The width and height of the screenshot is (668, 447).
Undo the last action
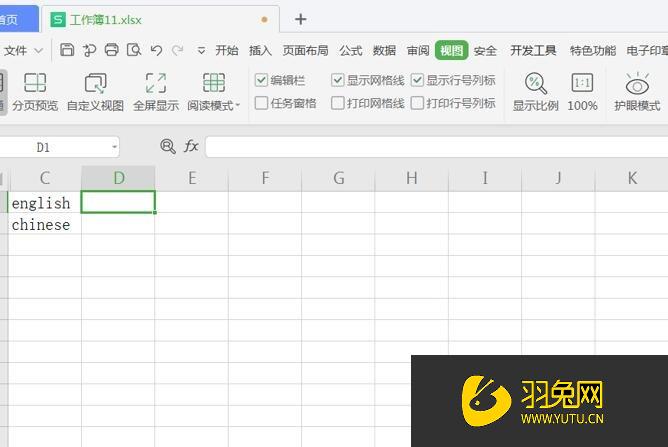click(156, 50)
